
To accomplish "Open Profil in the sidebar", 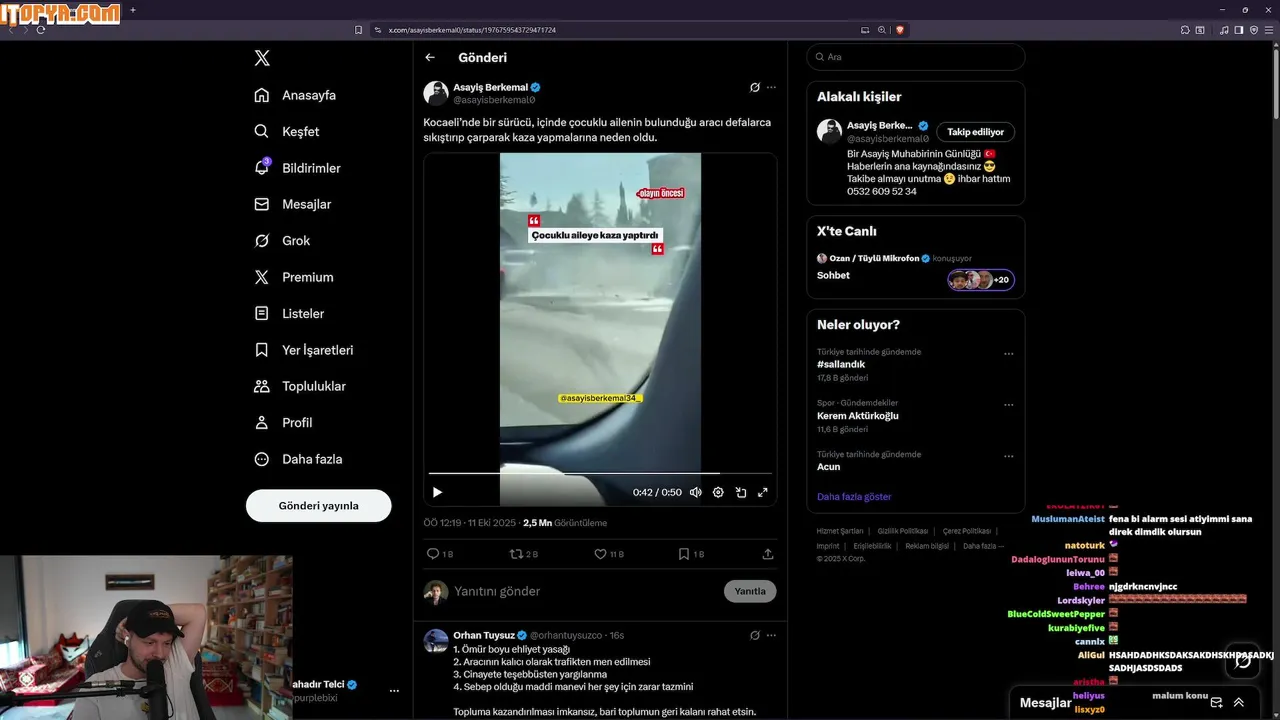I will point(283,422).
